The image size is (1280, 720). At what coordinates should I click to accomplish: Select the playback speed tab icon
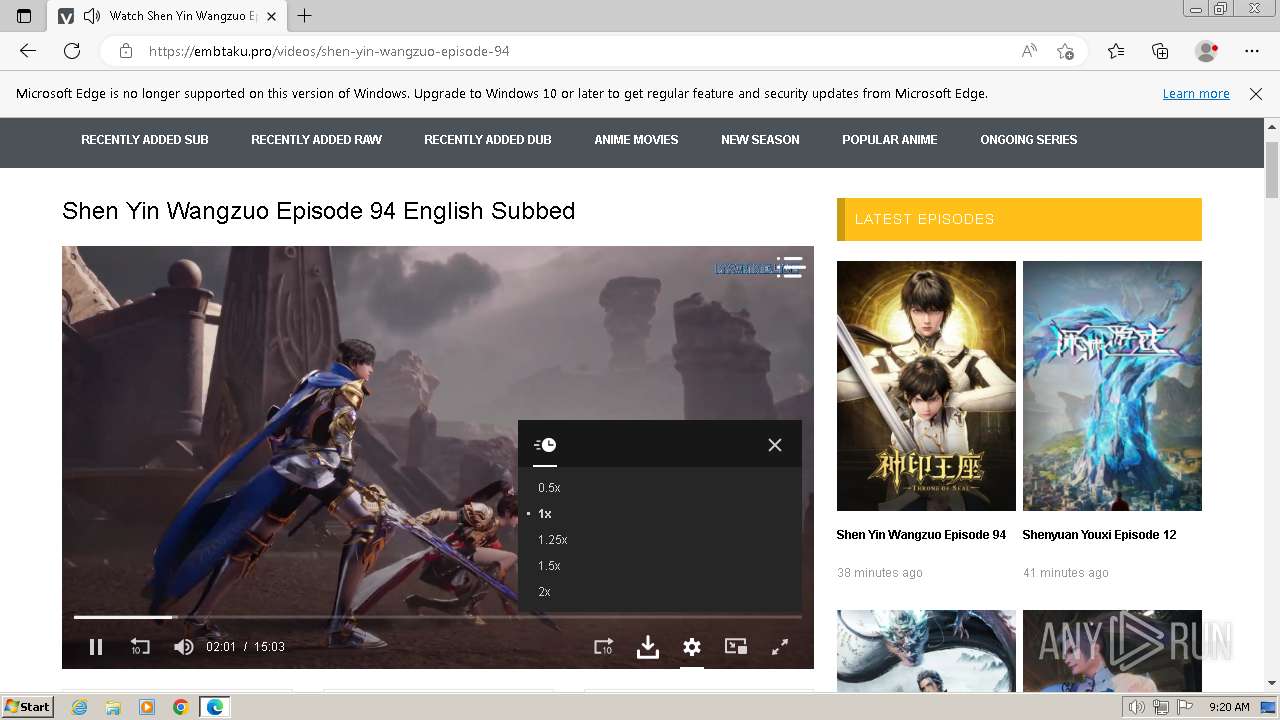click(x=545, y=445)
